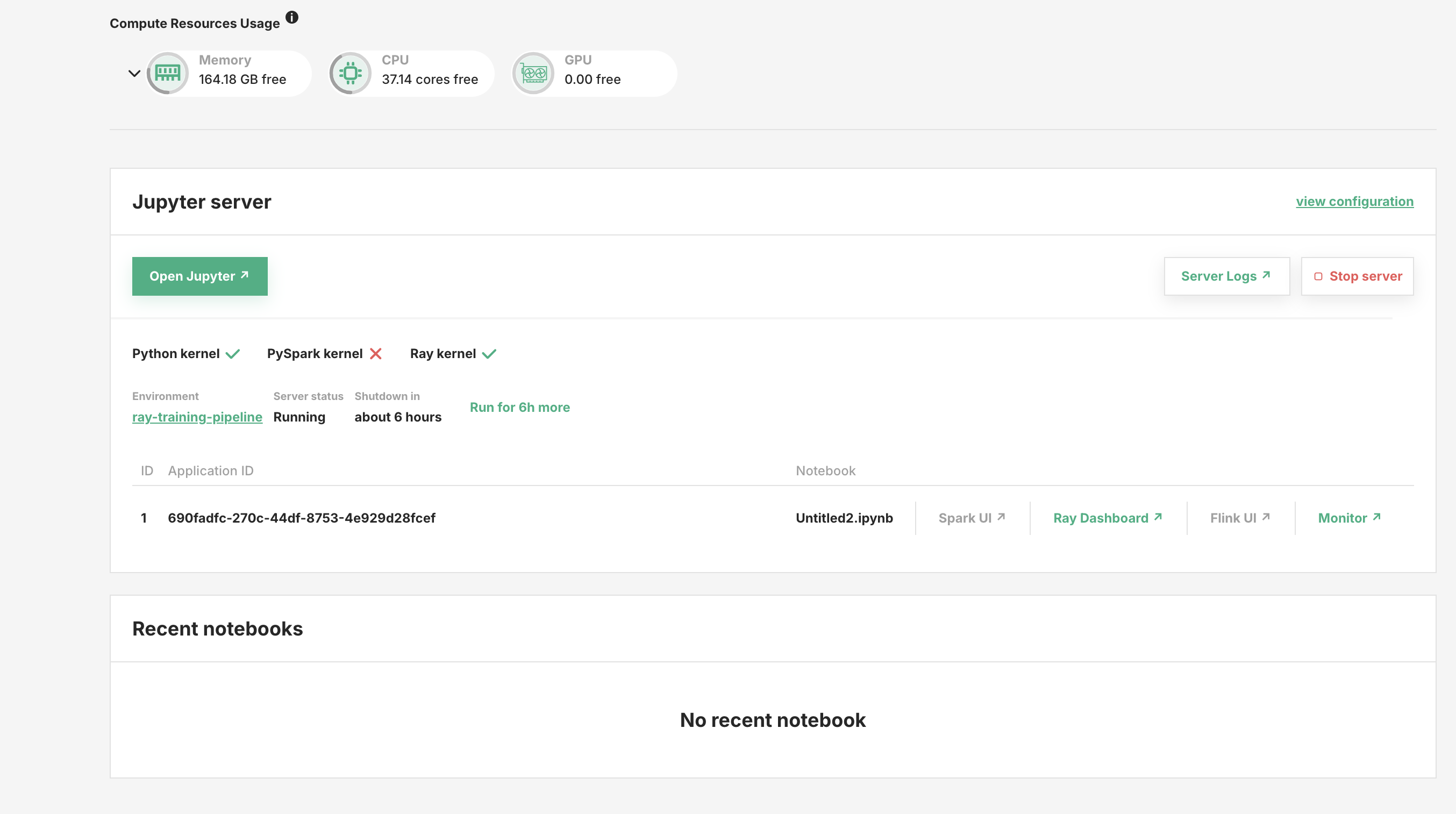Click the arrow icon on Server Logs
Screen dimensions: 1456x814
point(1266,275)
